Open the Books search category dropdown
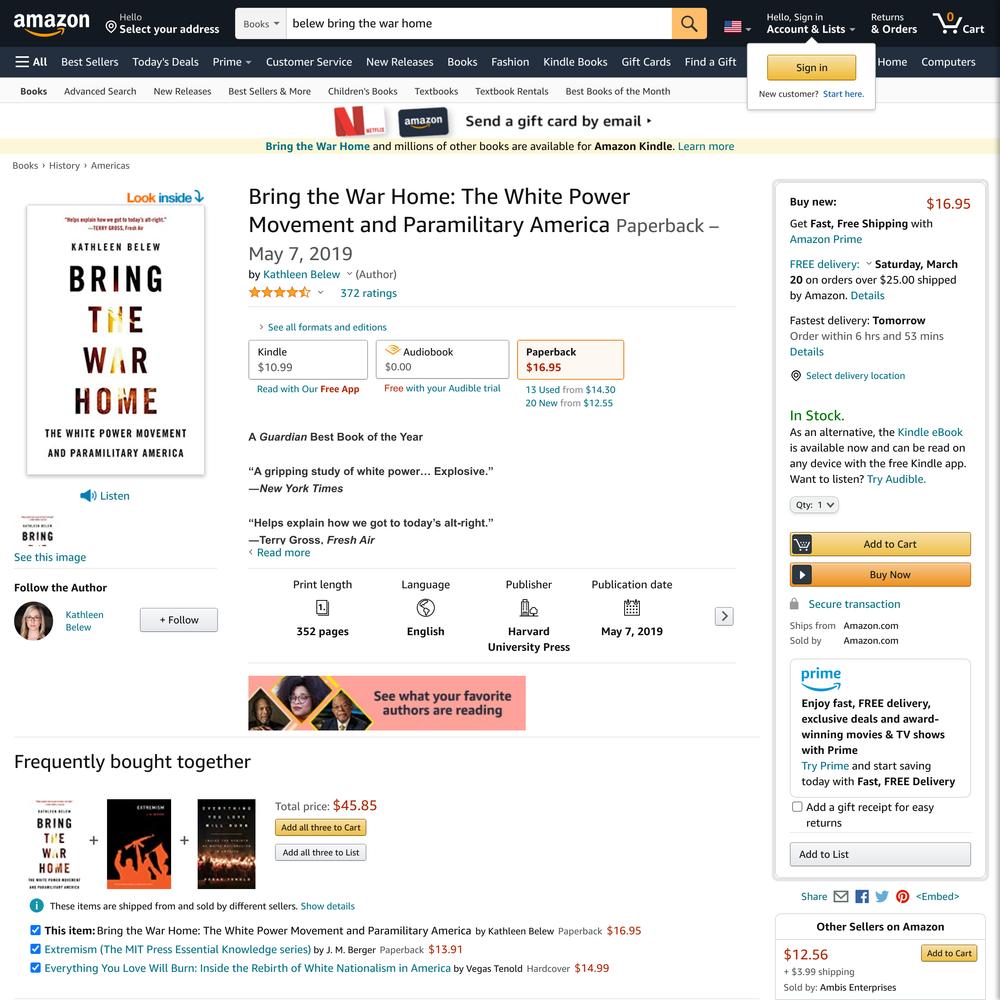Image resolution: width=1000 pixels, height=1000 pixels. point(261,24)
